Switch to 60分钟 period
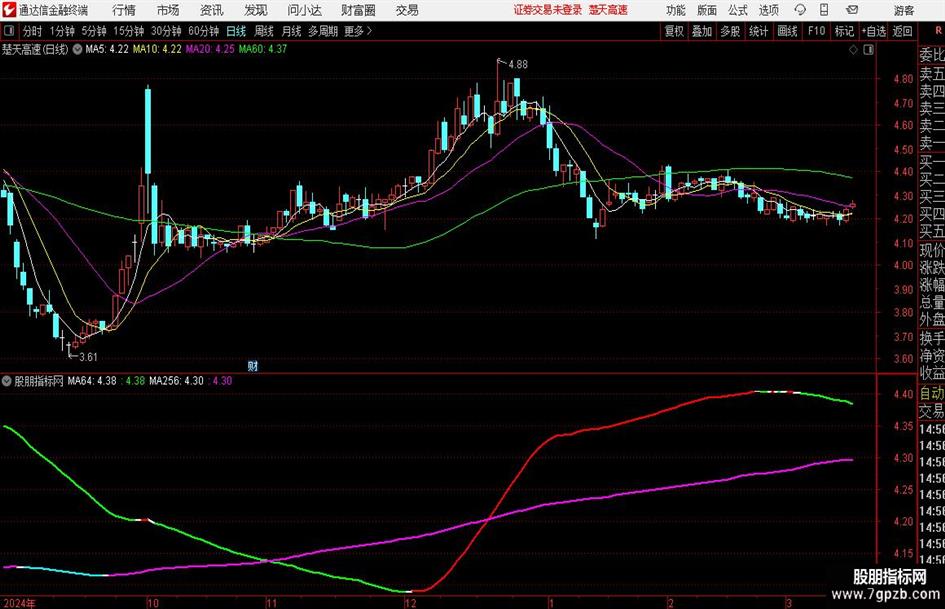The height and width of the screenshot is (609, 945). click(x=204, y=31)
